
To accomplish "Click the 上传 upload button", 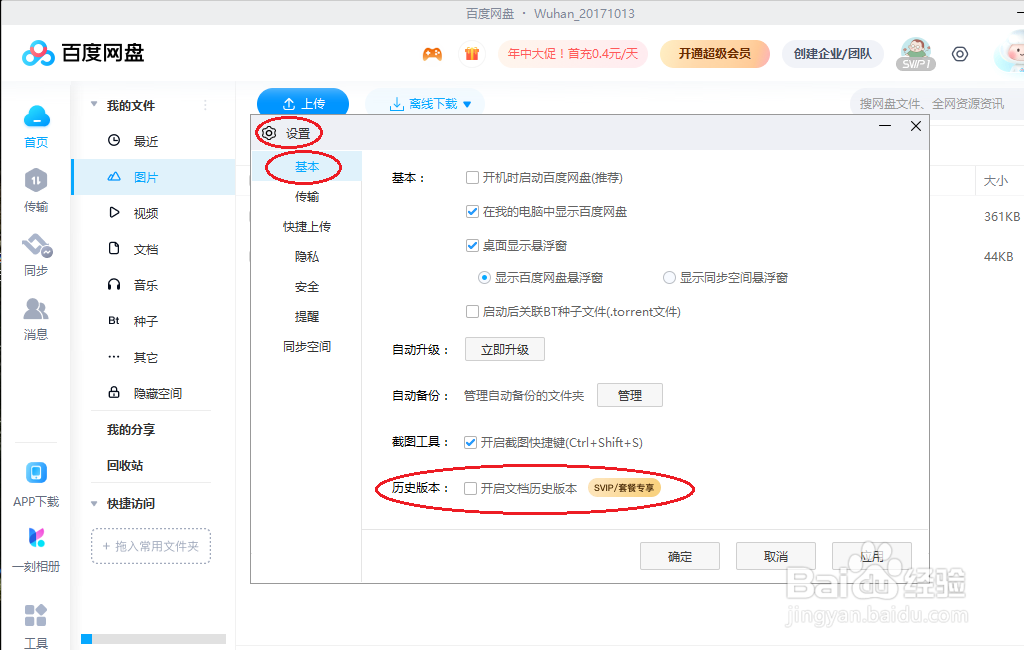I will click(303, 103).
